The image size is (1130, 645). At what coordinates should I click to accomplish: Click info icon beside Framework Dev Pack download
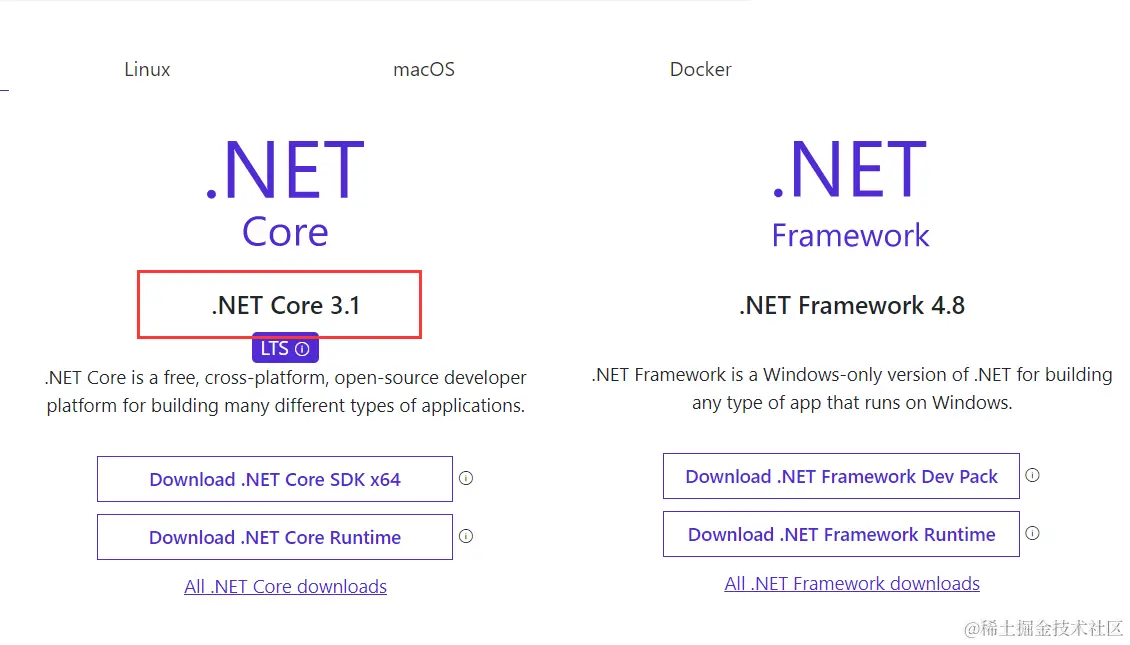click(x=1033, y=475)
